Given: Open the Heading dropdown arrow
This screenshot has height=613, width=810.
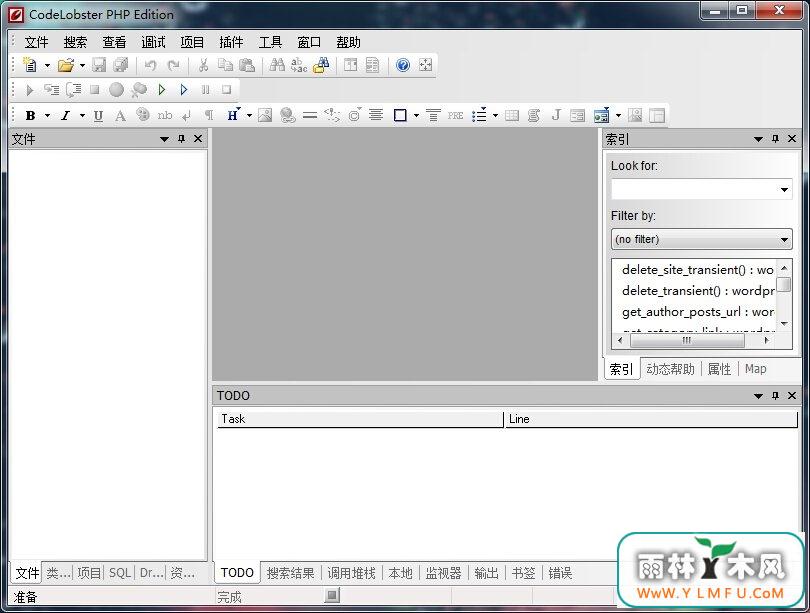Looking at the screenshot, I should [249, 116].
